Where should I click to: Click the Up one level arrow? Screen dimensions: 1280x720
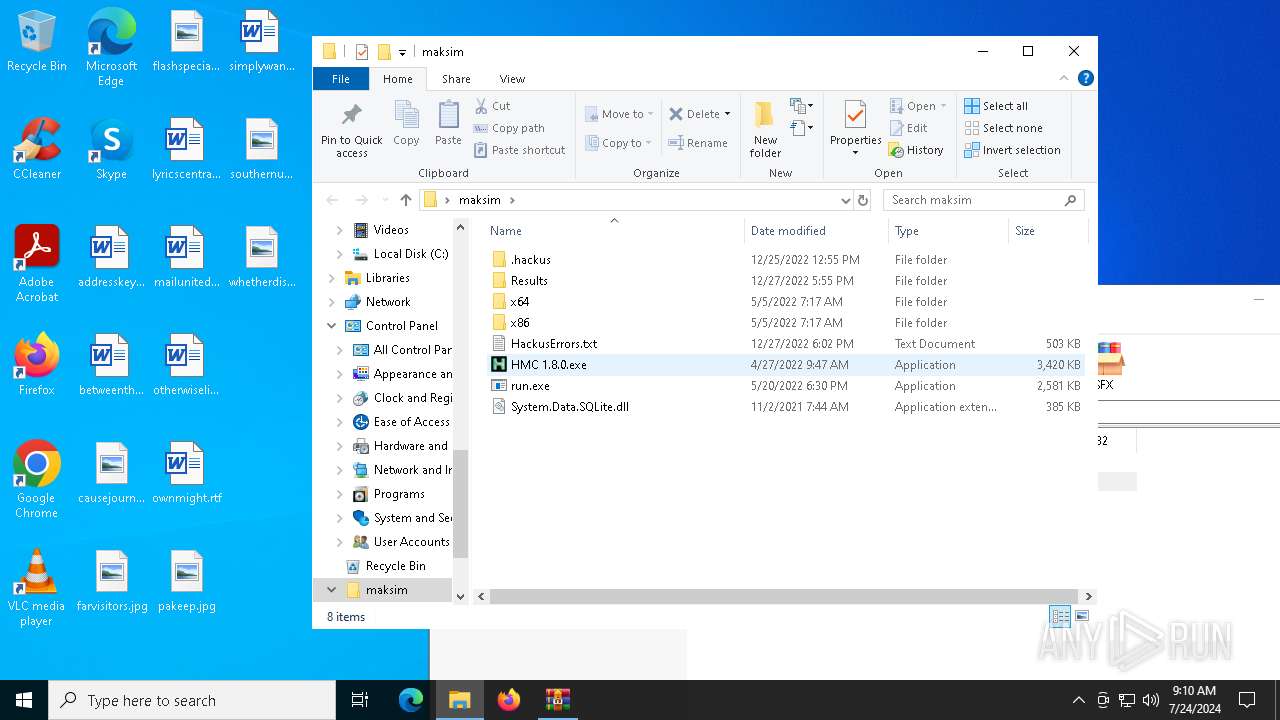[x=405, y=200]
